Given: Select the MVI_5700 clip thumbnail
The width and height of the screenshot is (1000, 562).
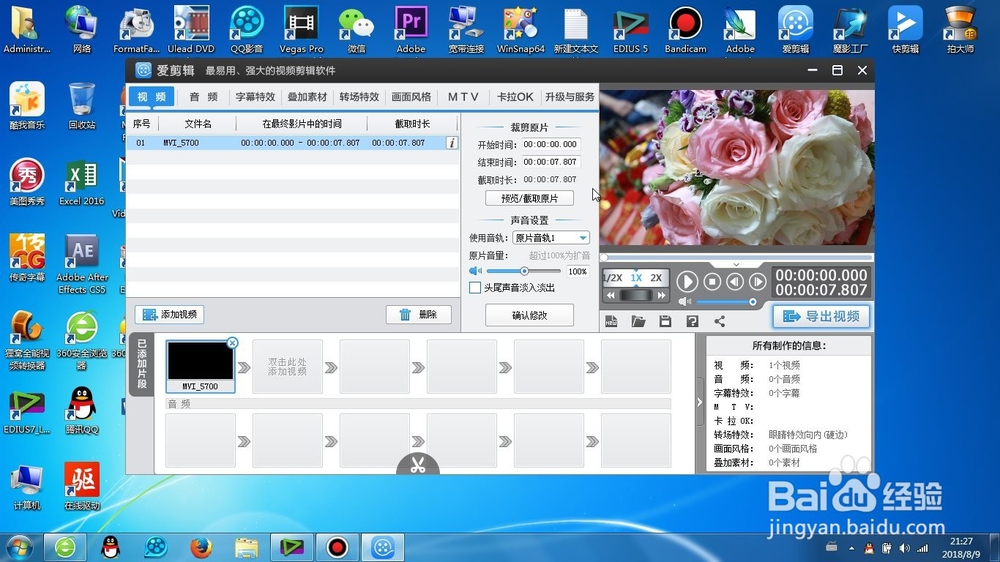Looking at the screenshot, I should click(200, 366).
